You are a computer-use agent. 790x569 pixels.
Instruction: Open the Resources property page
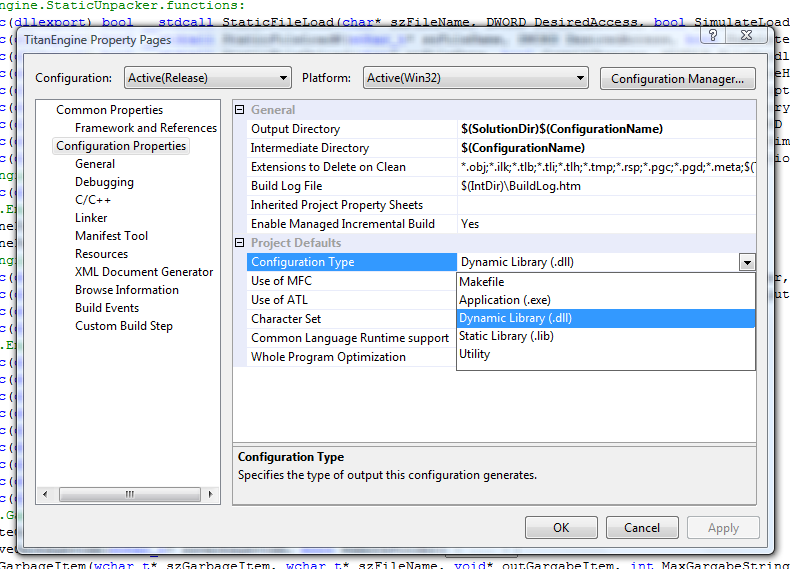point(101,254)
